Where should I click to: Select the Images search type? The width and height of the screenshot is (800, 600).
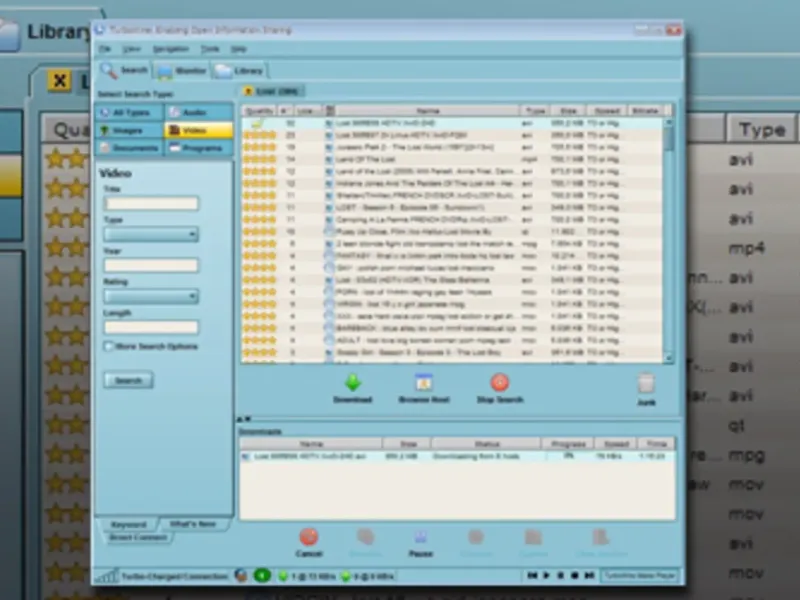130,131
